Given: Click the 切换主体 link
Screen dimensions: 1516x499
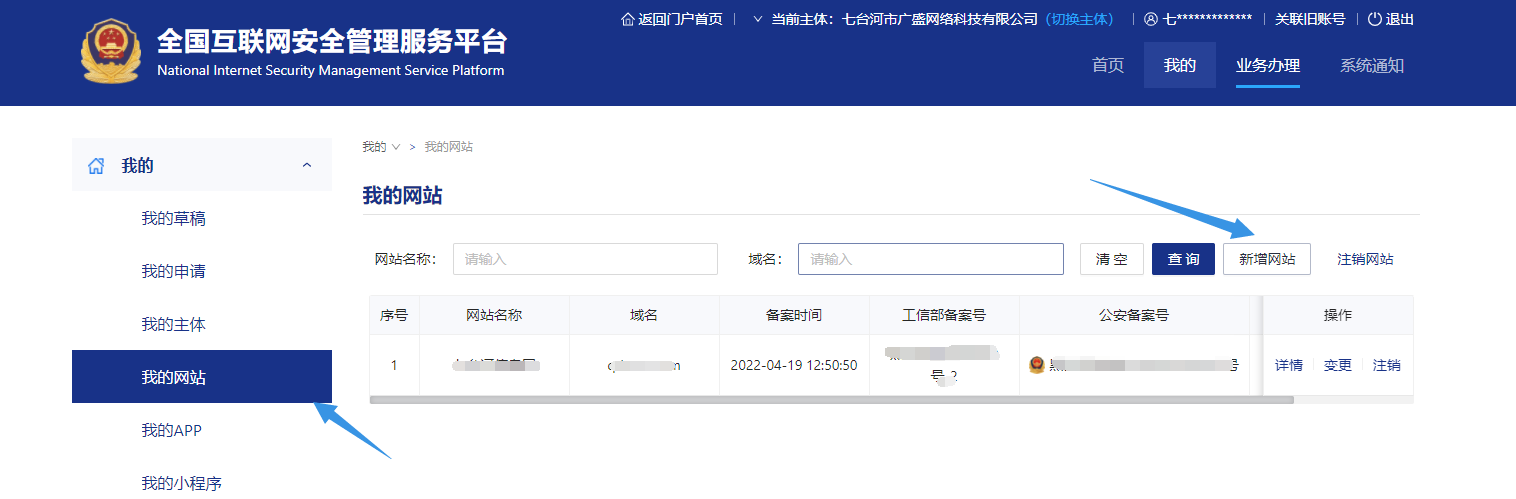Looking at the screenshot, I should tap(1080, 19).
